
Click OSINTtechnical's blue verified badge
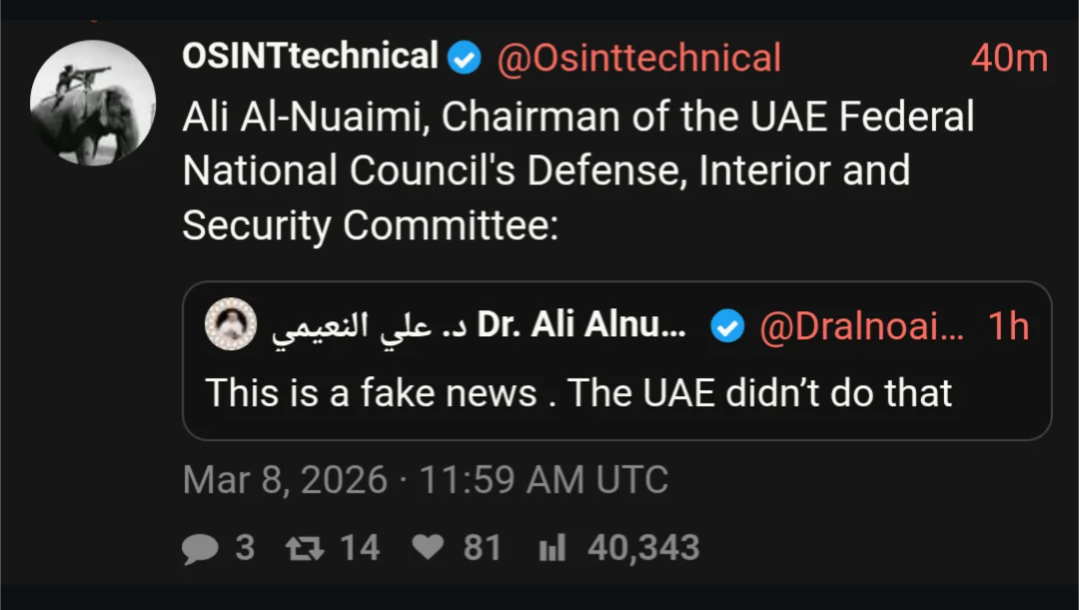(464, 58)
